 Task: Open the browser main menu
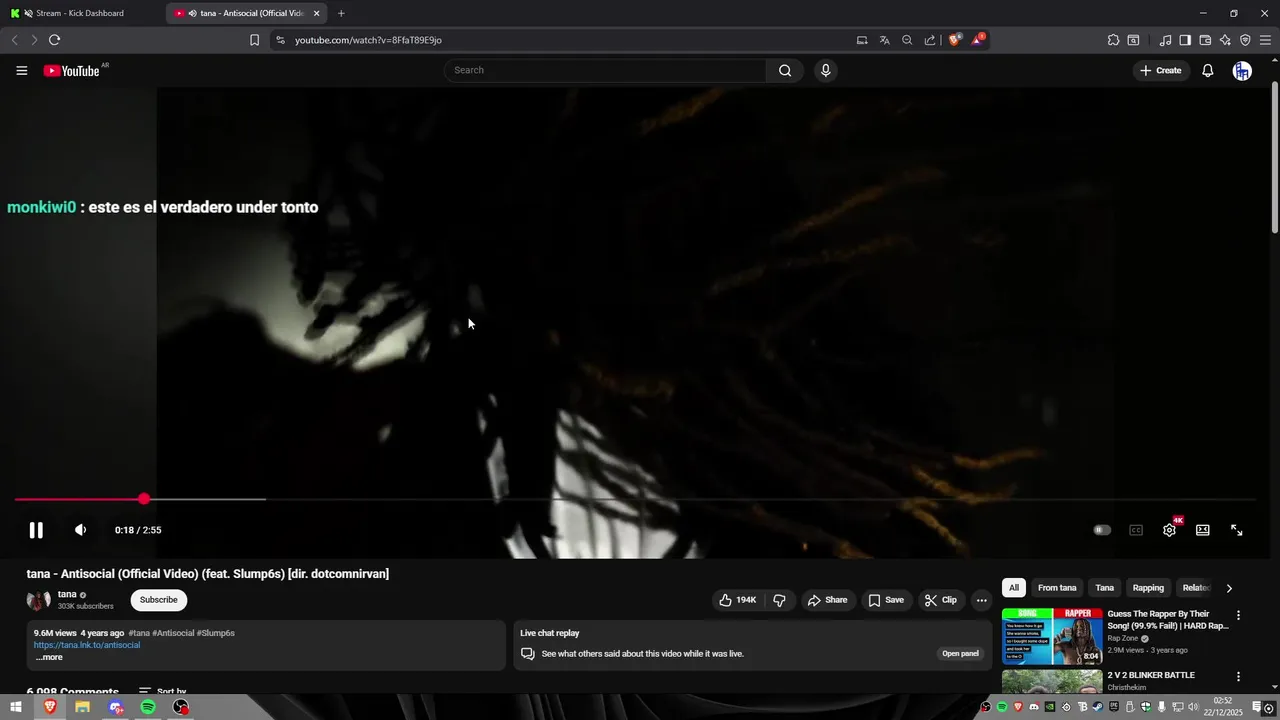[1265, 40]
